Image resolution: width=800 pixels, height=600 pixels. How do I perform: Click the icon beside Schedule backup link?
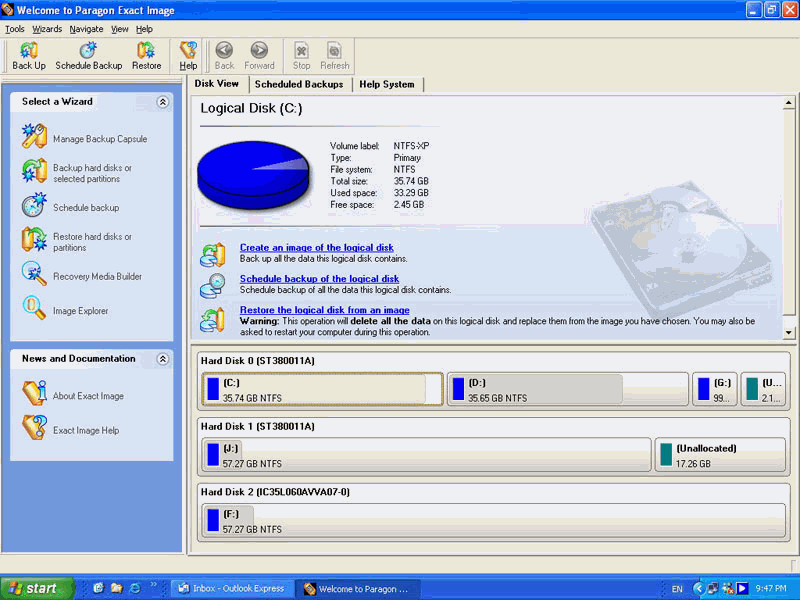pyautogui.click(x=213, y=286)
